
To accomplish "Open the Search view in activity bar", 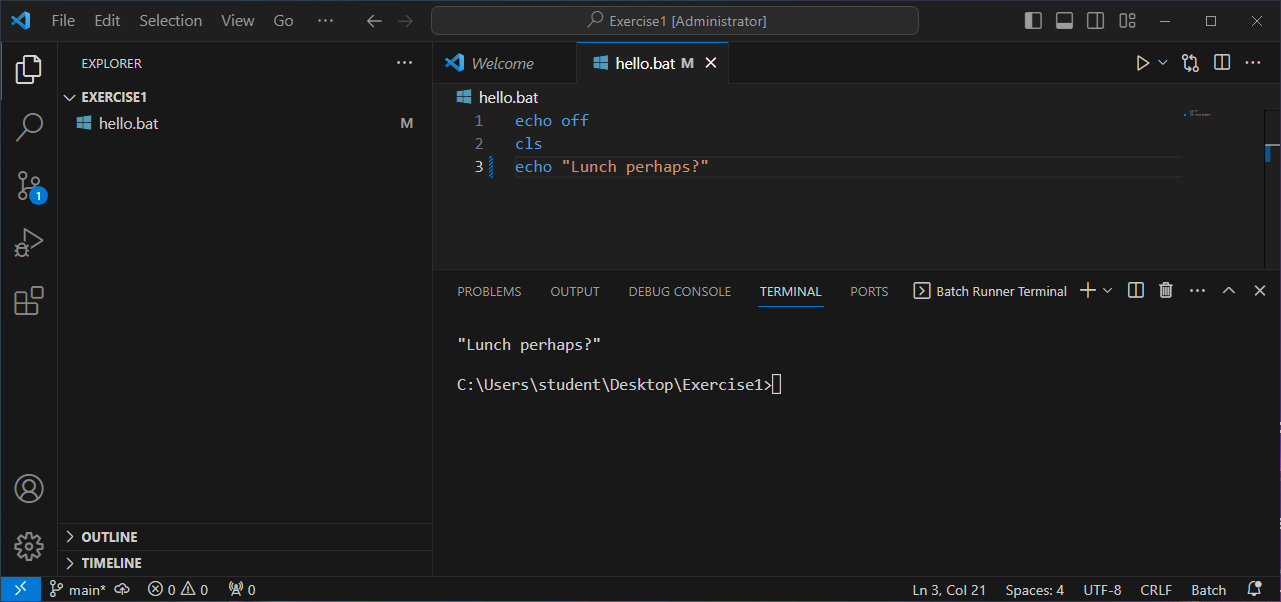I will click(29, 127).
